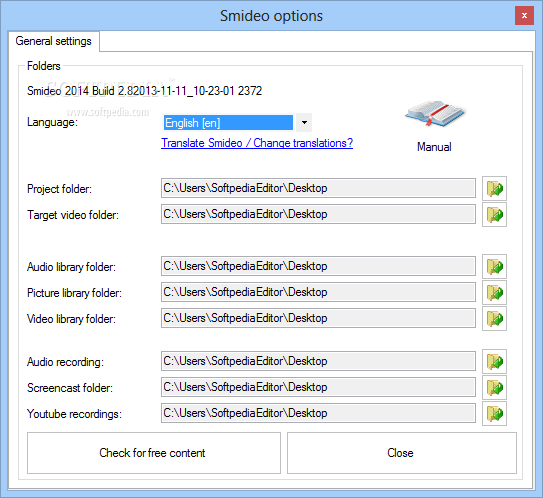Screen dimensions: 543x498
Task: Browse for the Picture library folder
Action: point(494,293)
